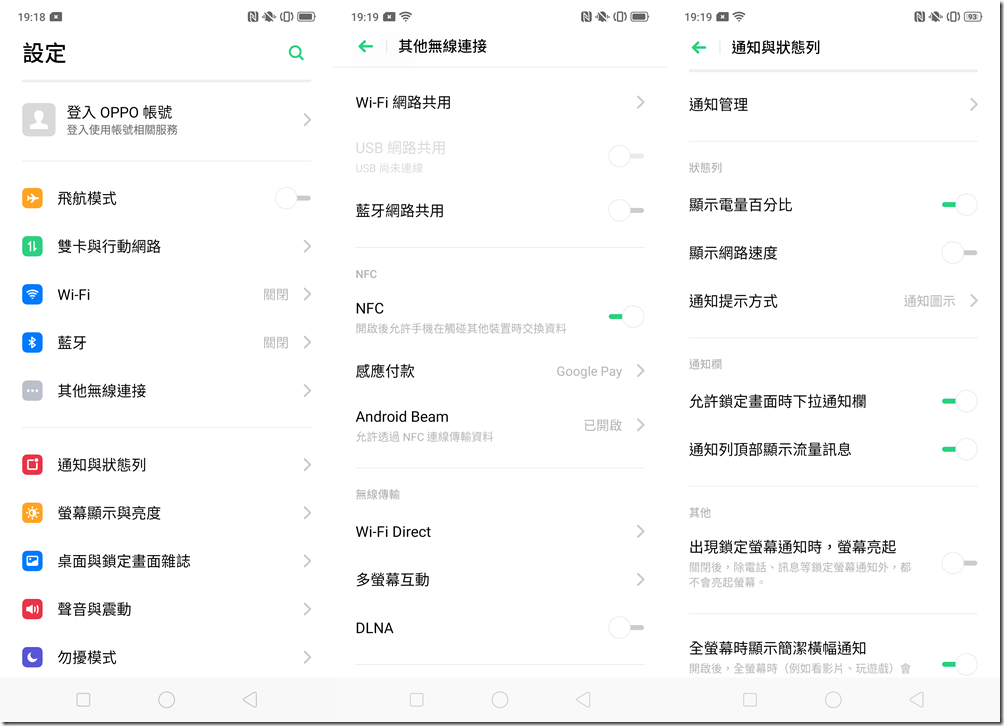
Task: Enable the DLNA switch
Action: click(x=626, y=627)
